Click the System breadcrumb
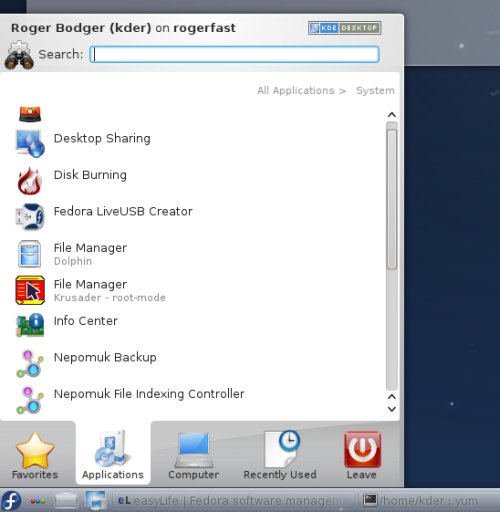The image size is (500, 512). point(375,91)
